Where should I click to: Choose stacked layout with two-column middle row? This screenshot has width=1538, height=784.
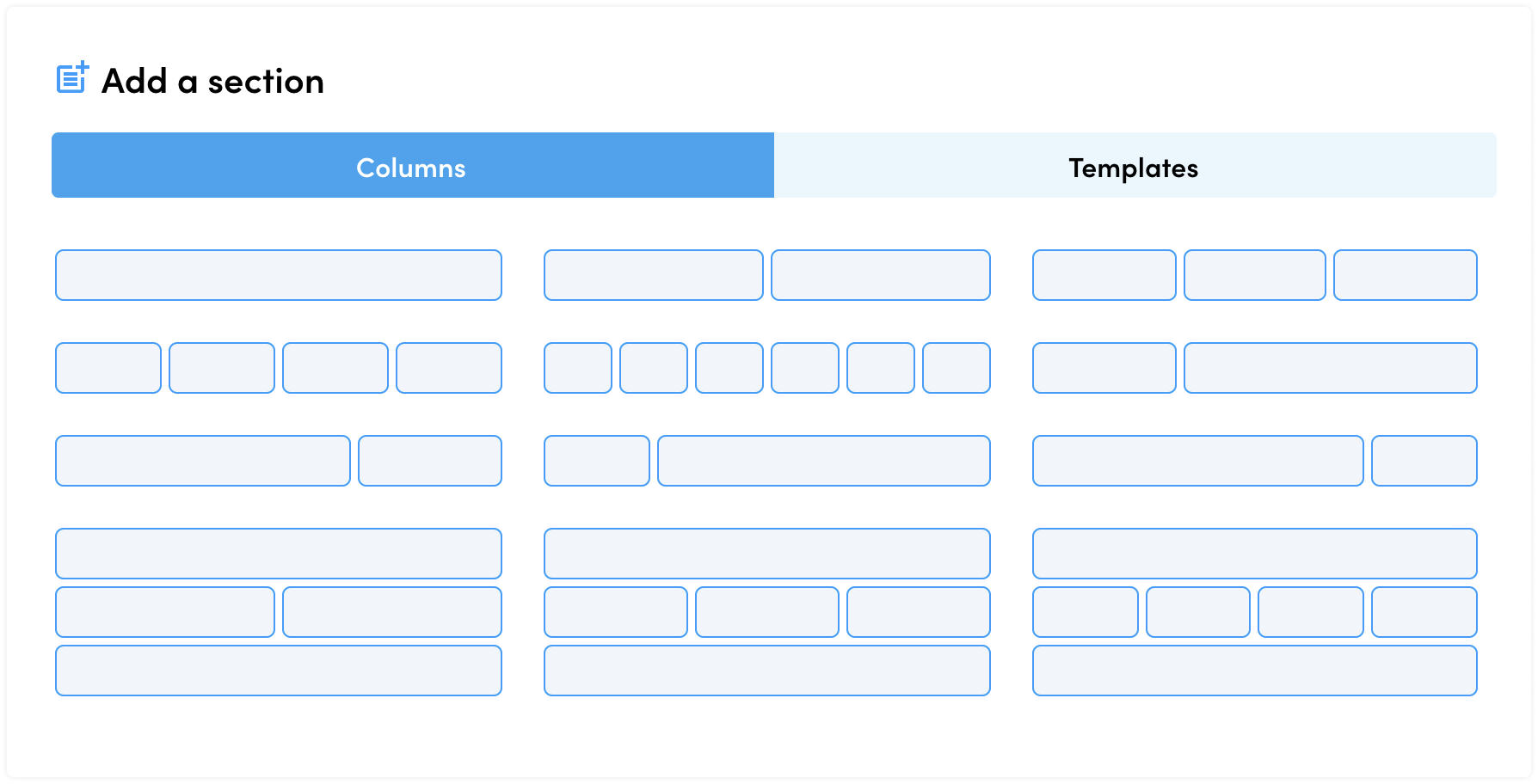point(279,612)
